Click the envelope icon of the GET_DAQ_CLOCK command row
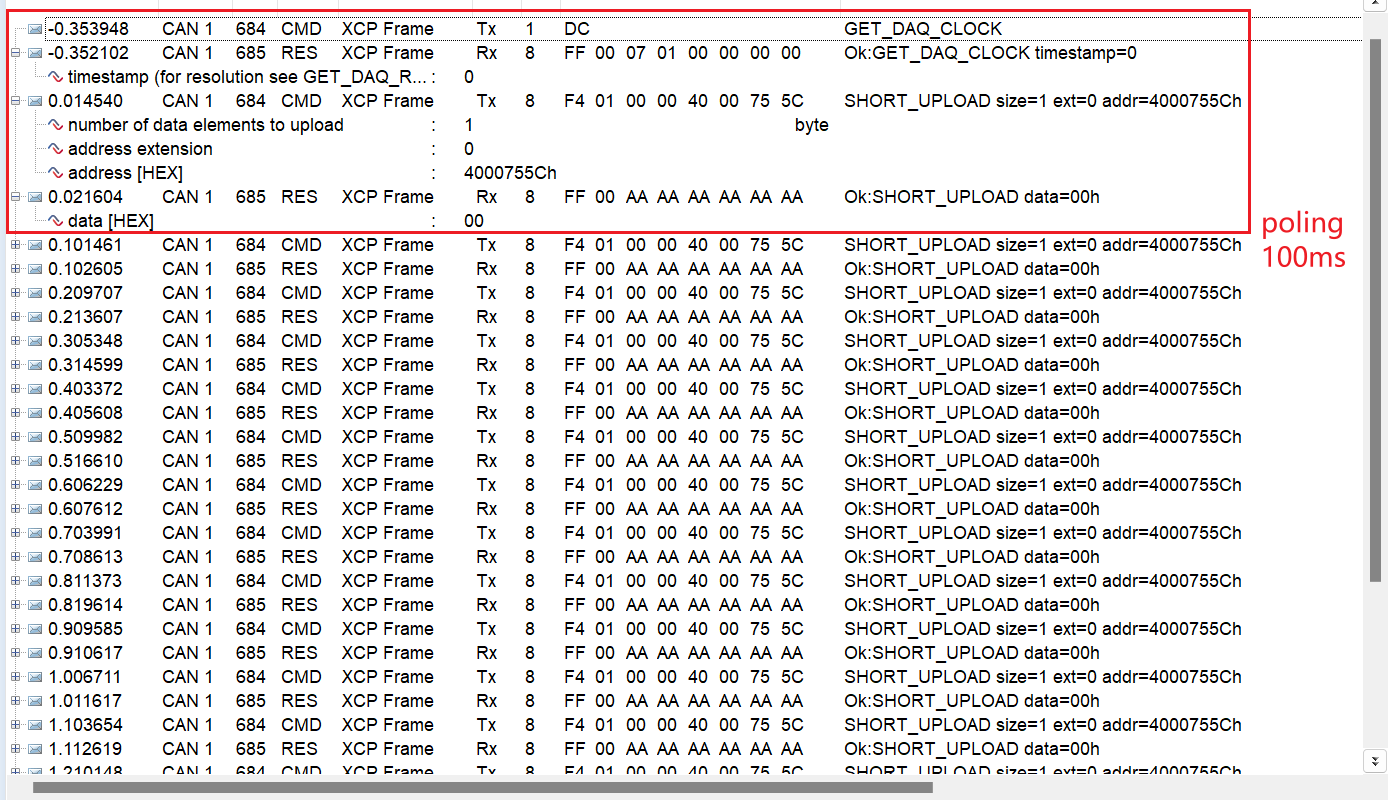 click(35, 29)
